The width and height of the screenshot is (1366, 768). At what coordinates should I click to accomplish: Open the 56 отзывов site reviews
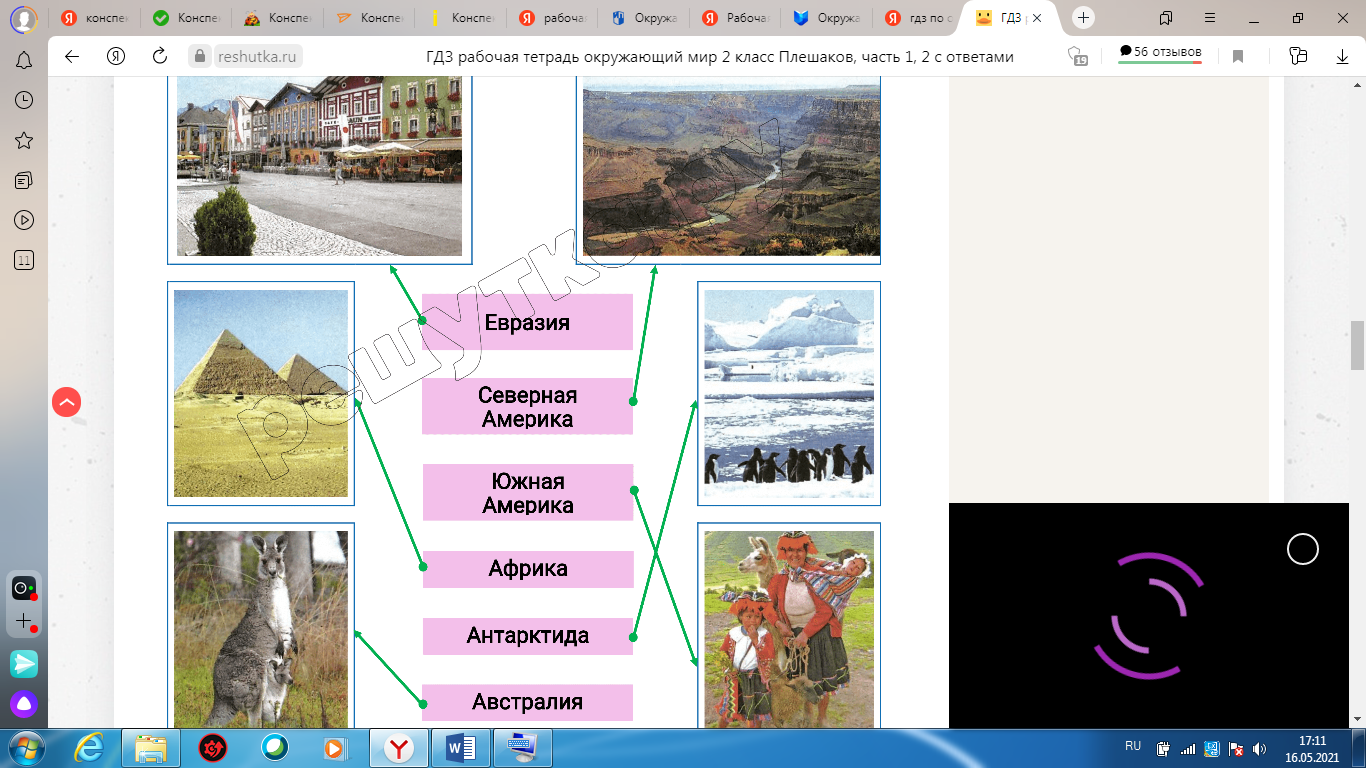(1160, 54)
